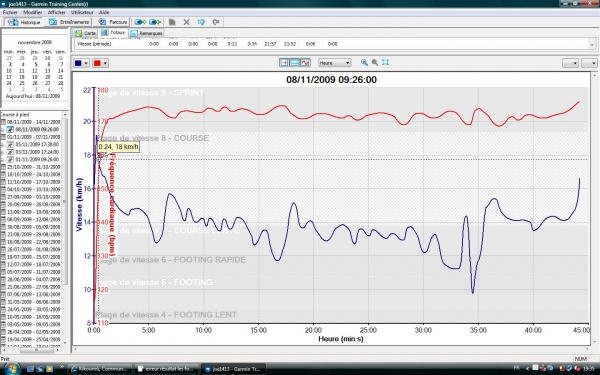600x375 pixels.
Task: Click the totals table scroll down arrow
Action: point(592,45)
